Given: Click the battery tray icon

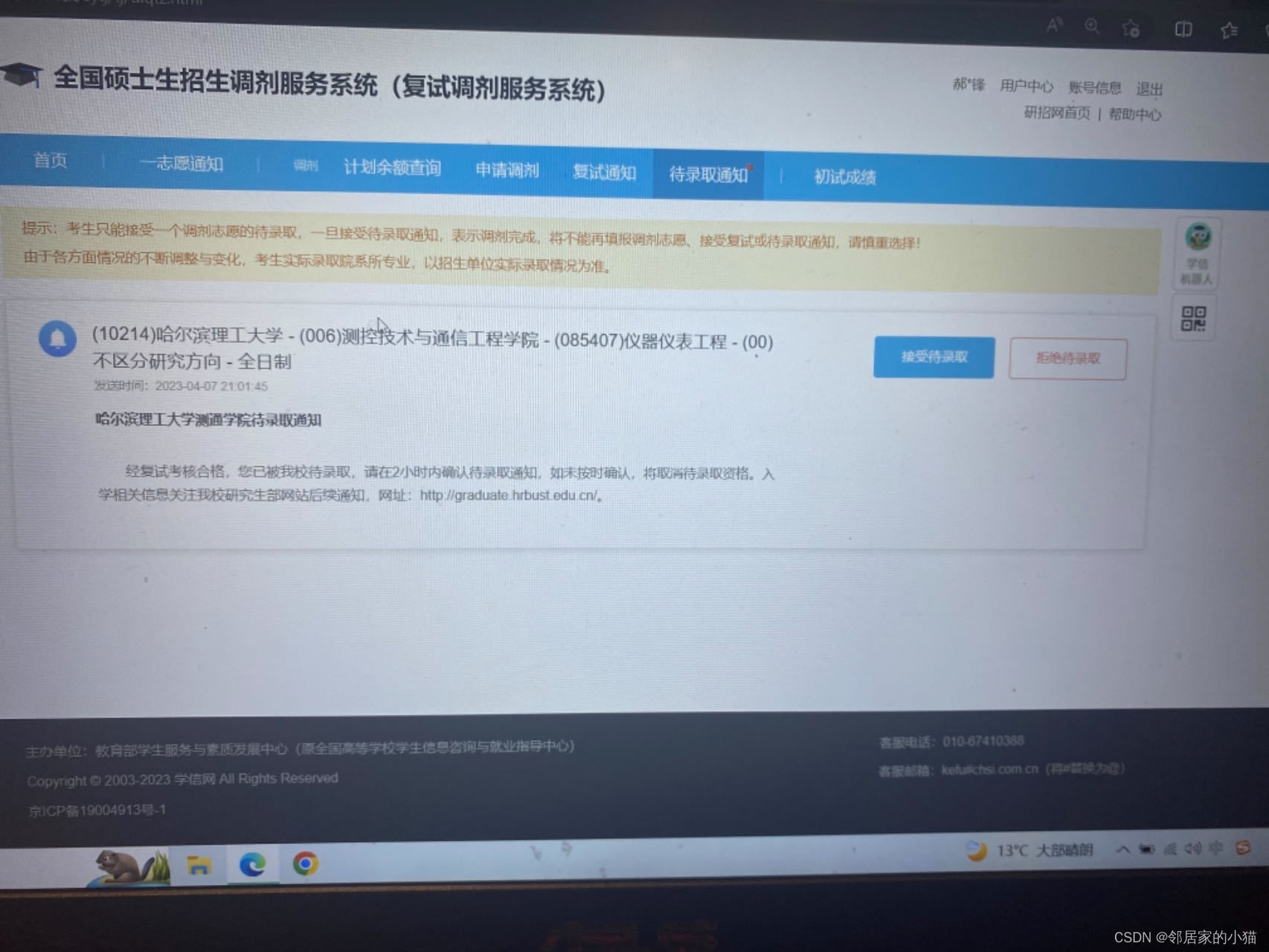Looking at the screenshot, I should coord(1146,849).
